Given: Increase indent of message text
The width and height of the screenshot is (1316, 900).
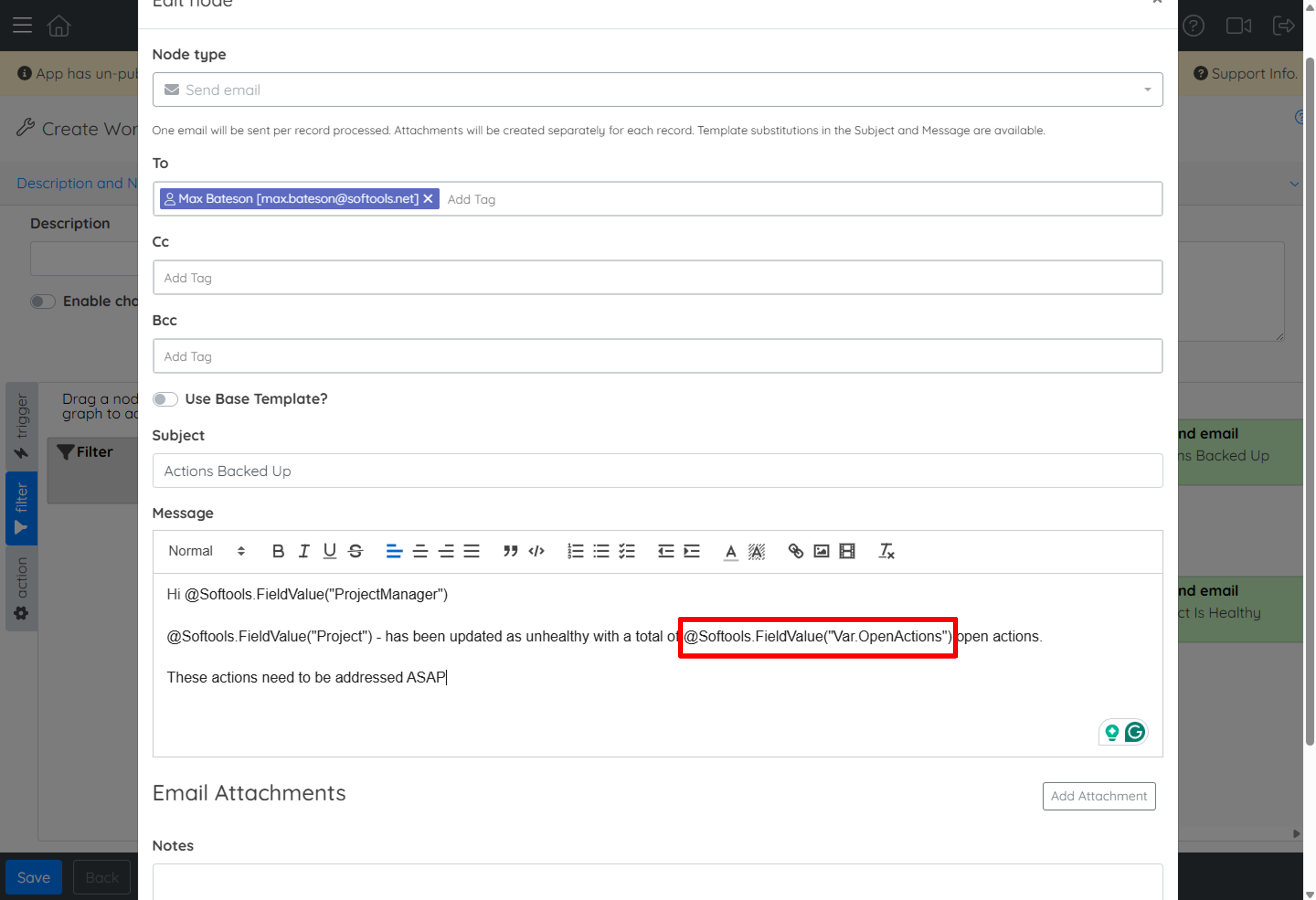Looking at the screenshot, I should [x=692, y=551].
